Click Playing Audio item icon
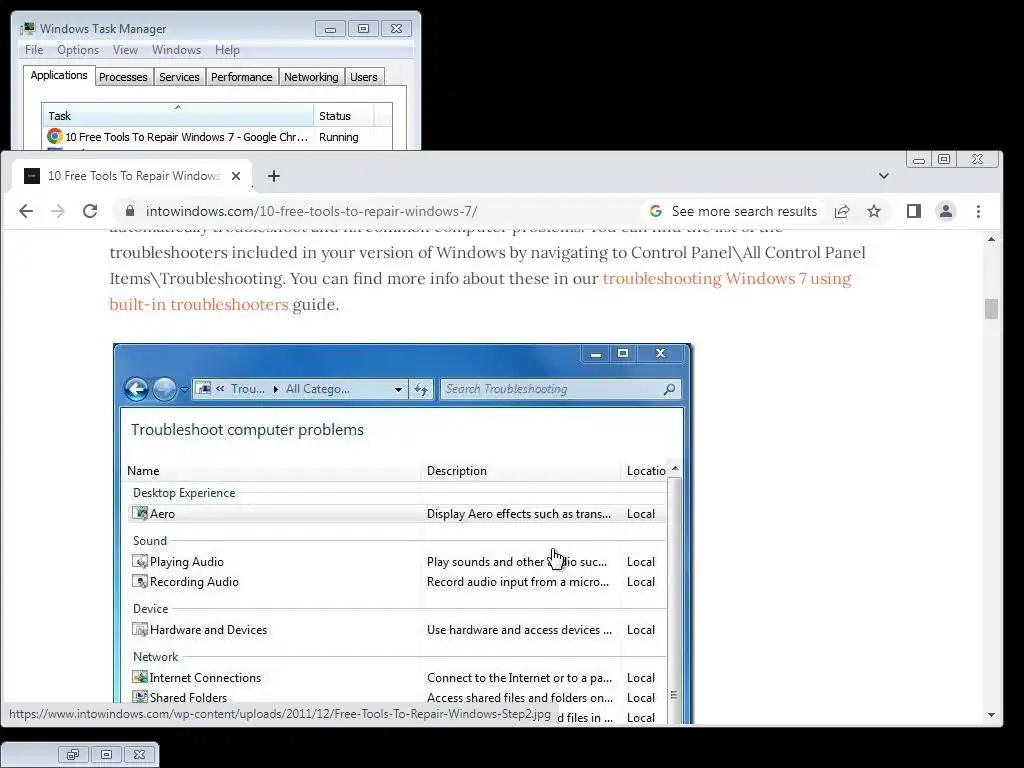1024x768 pixels. (x=140, y=561)
